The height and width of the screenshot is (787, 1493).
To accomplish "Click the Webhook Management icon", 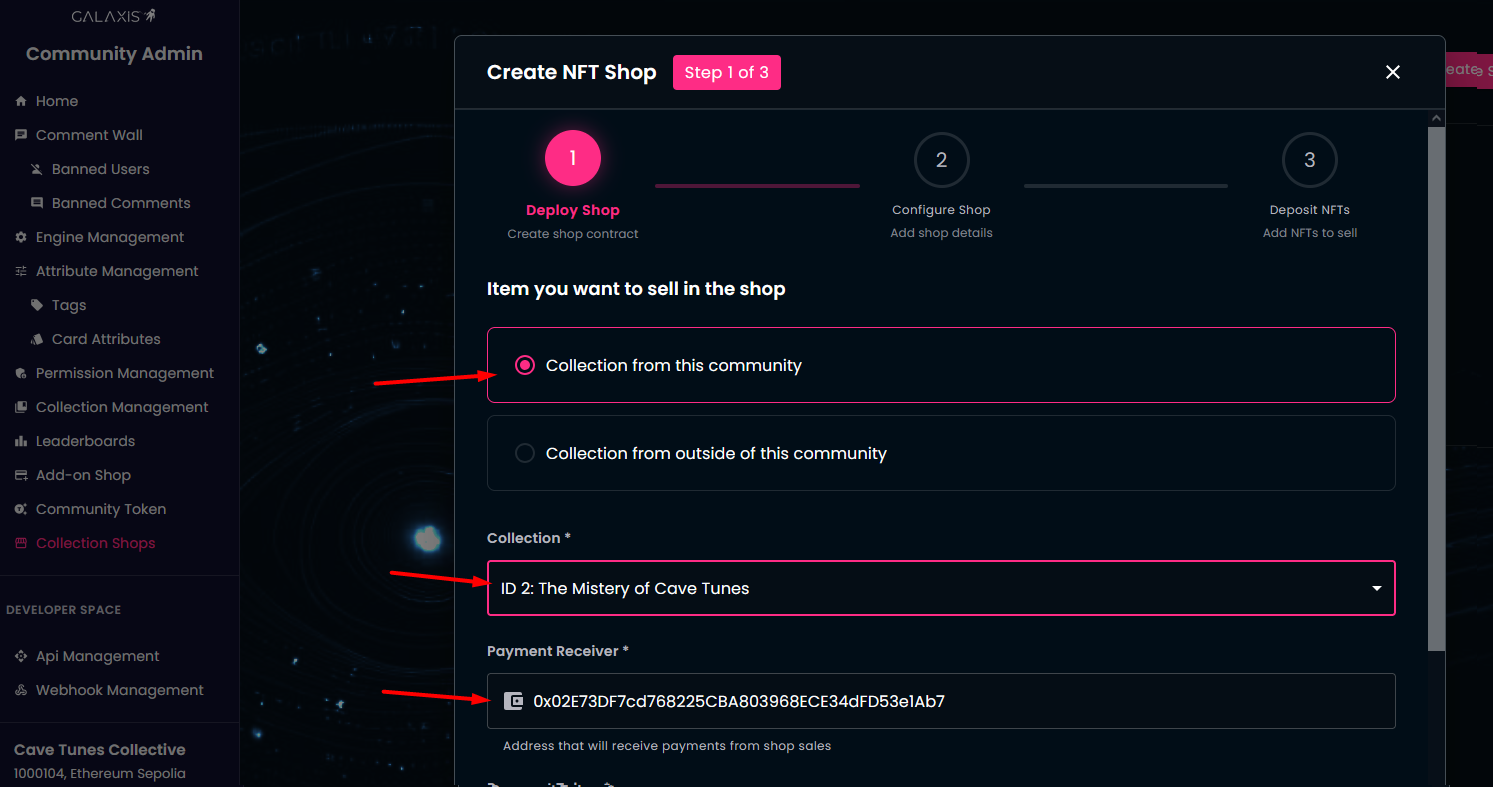I will pyautogui.click(x=21, y=690).
